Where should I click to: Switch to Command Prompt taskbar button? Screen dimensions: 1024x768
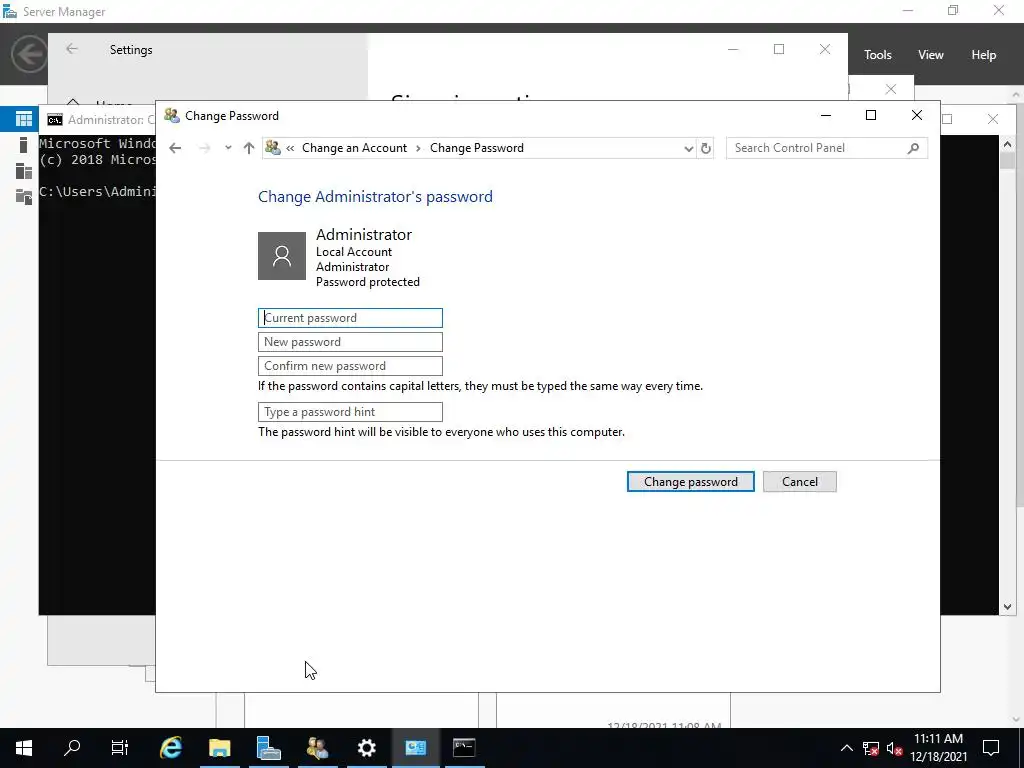[464, 748]
